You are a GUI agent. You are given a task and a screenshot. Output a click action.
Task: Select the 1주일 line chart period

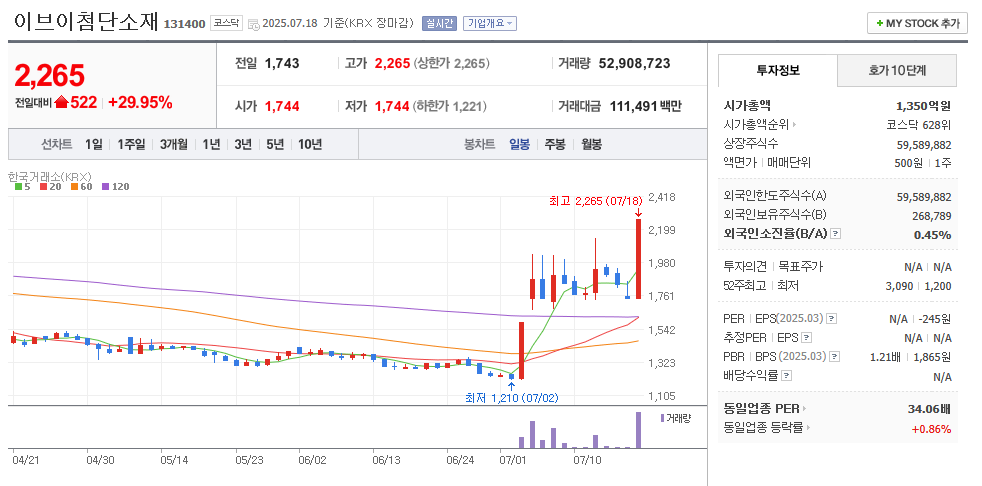[132, 145]
